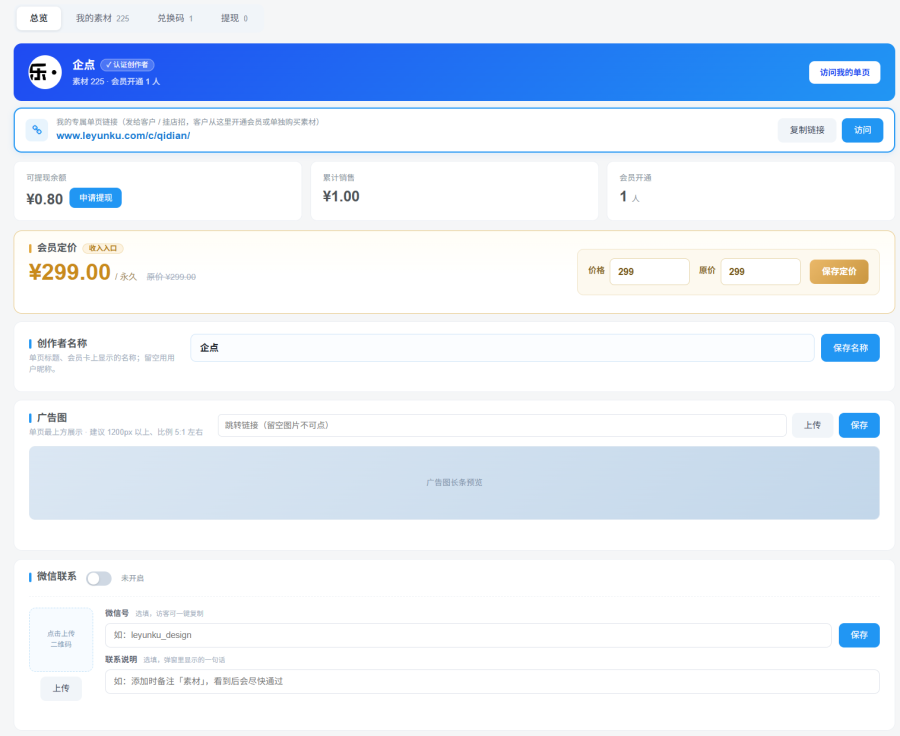Click the 复制链接 button

[807, 130]
